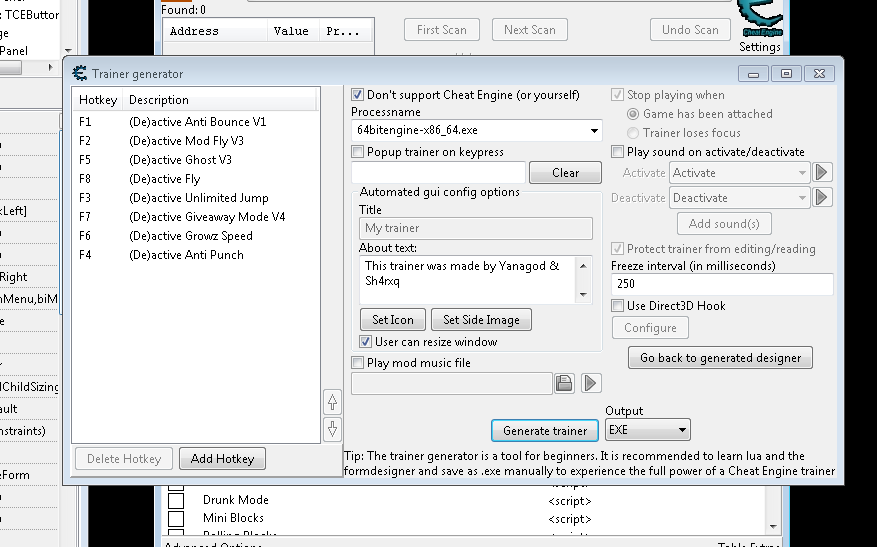Open the Processname dropdown list
Viewport: 877px width, 547px height.
coord(594,131)
